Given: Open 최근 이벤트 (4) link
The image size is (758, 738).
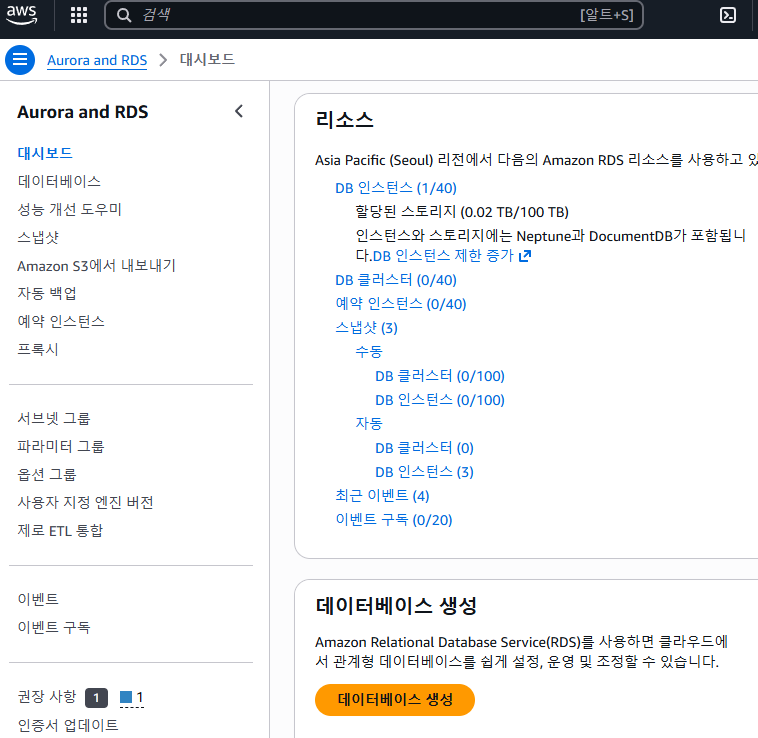Looking at the screenshot, I should click(x=382, y=496).
